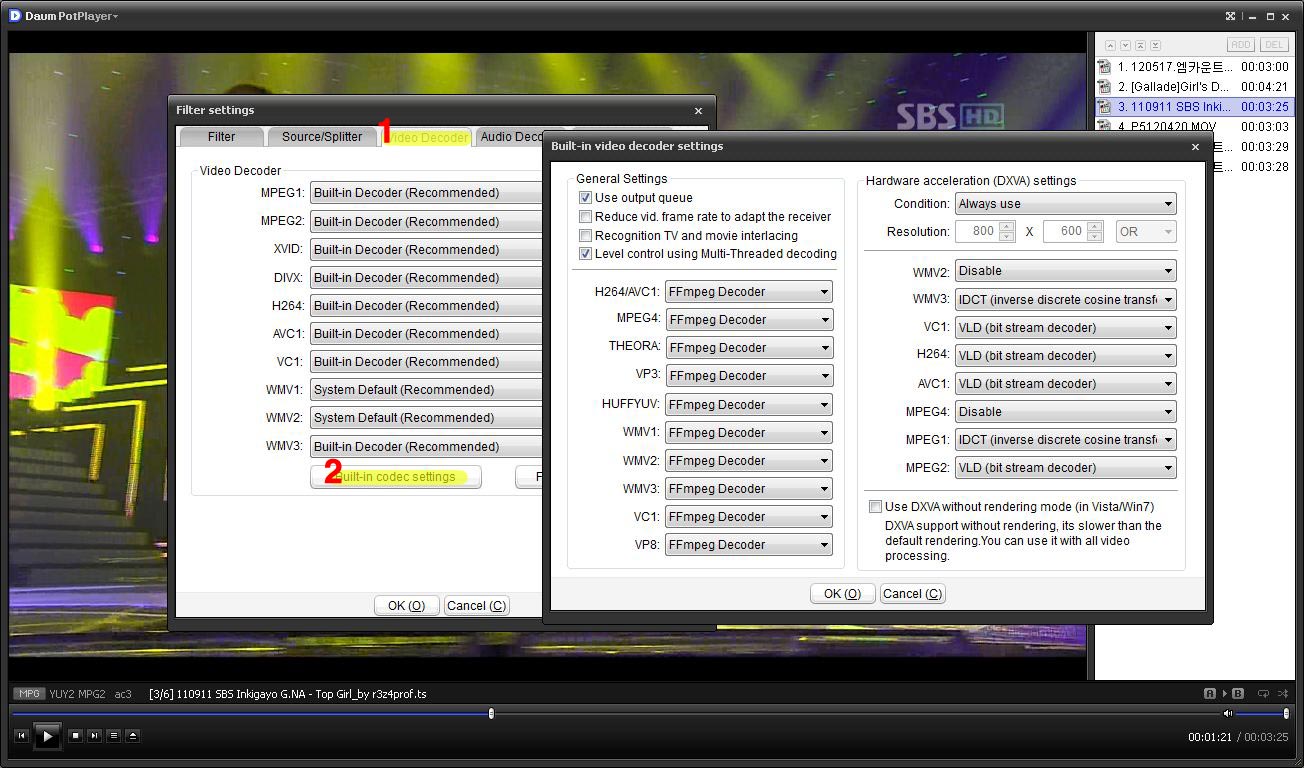Screen dimensions: 1304x768
Task: Open the Audio Decoder tab
Action: coord(511,137)
